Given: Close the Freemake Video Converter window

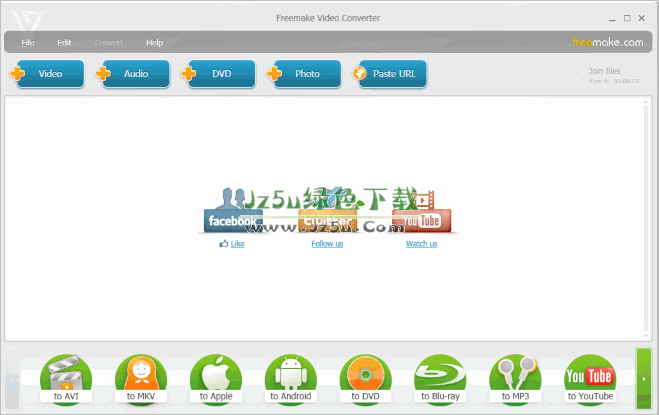Looking at the screenshot, I should 641,18.
